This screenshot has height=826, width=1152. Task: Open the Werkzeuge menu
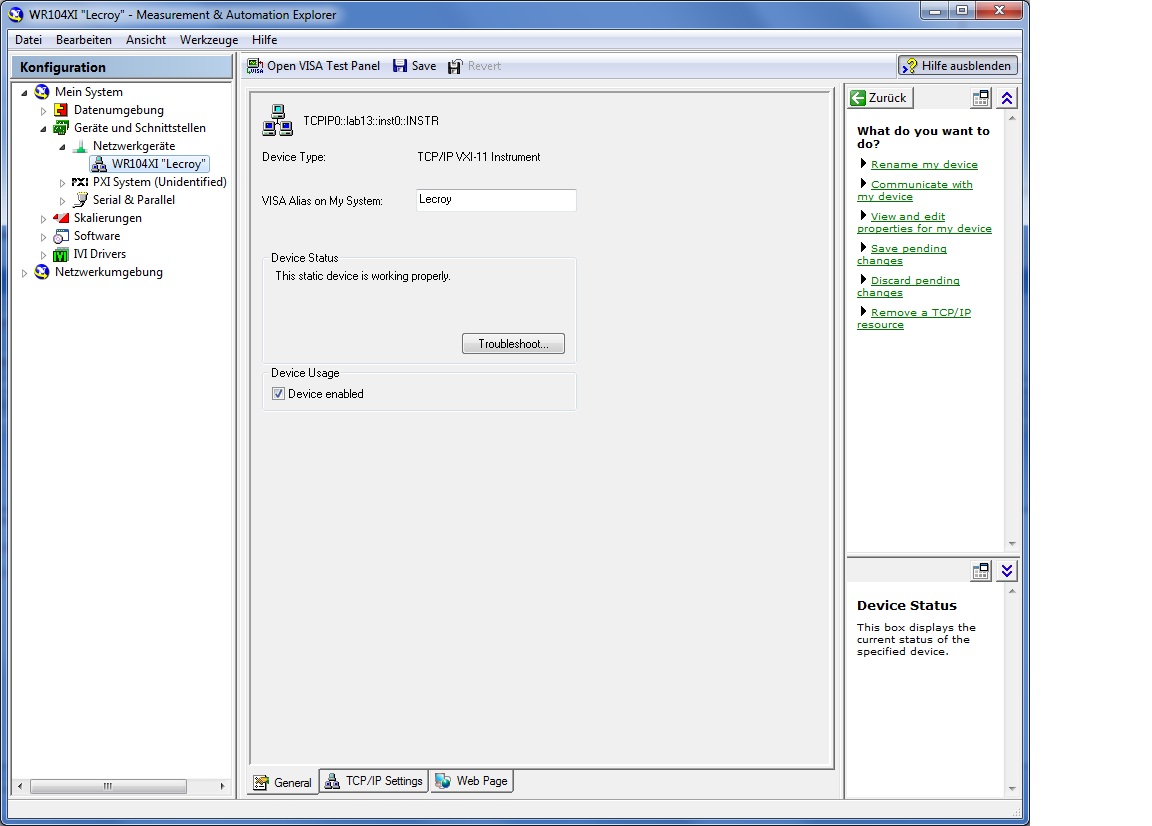point(209,40)
